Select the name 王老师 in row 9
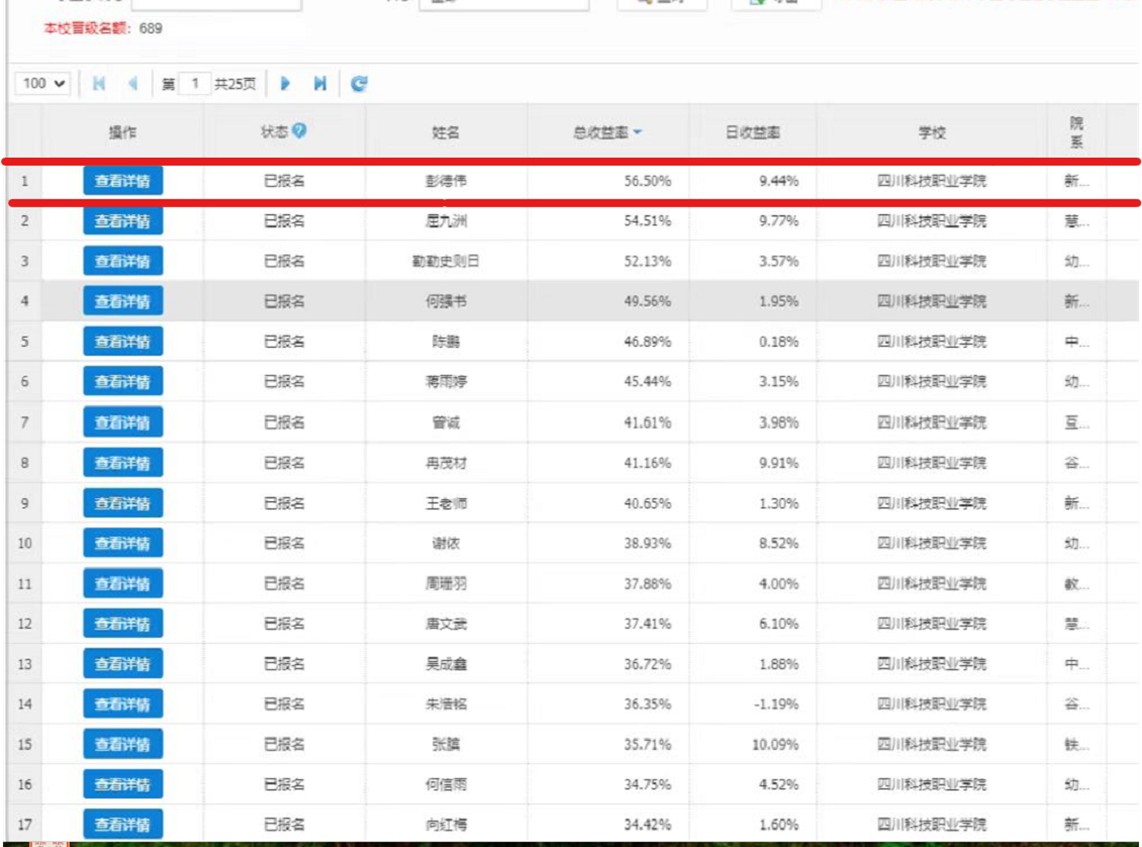1142x847 pixels. point(446,503)
